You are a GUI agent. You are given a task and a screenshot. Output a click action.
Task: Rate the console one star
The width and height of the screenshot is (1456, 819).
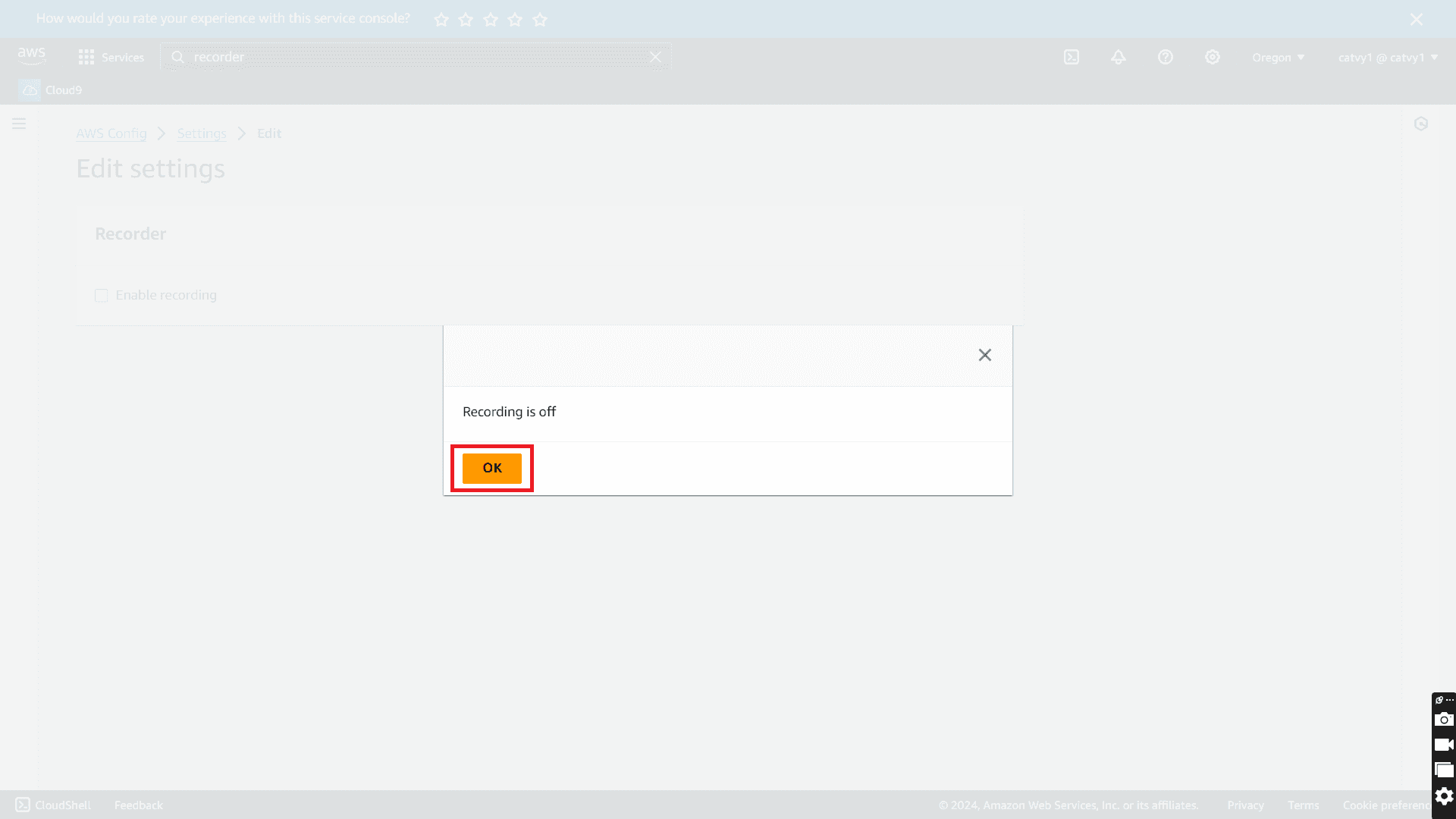[441, 20]
